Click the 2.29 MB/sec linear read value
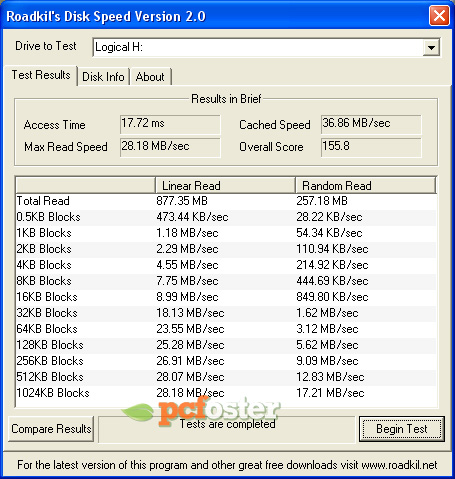This screenshot has width=455, height=479. (187, 249)
